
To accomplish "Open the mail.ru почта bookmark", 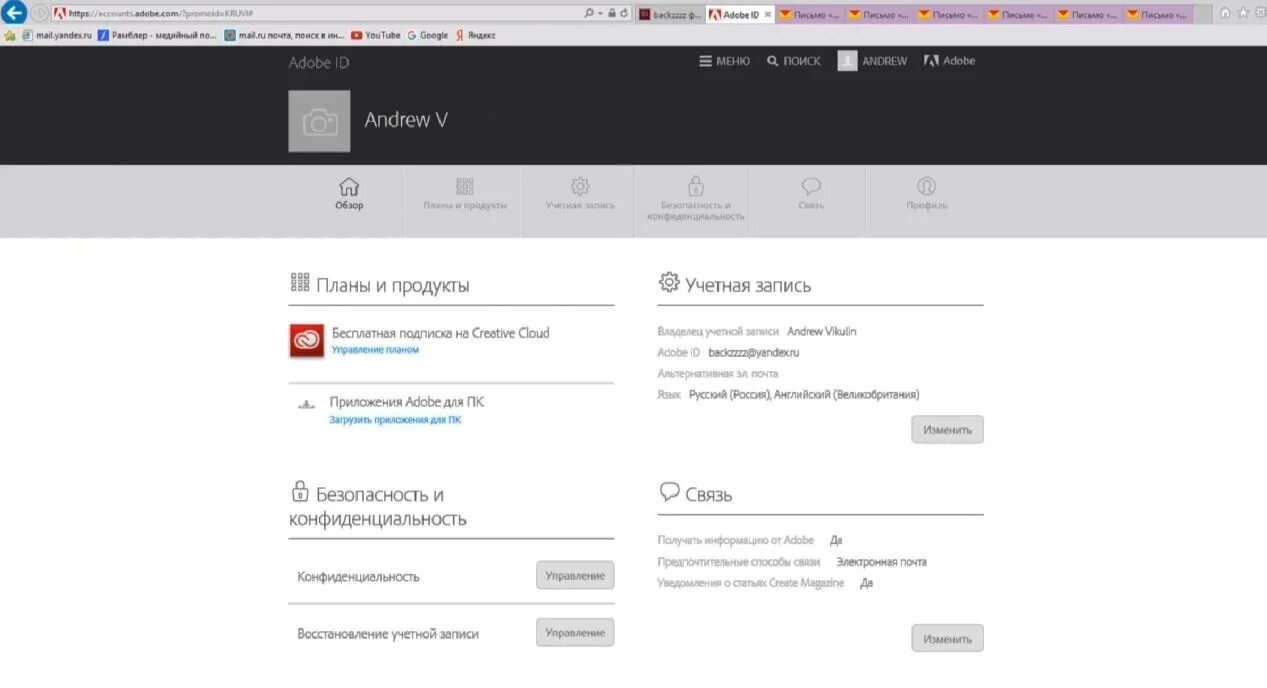I will 285,35.
